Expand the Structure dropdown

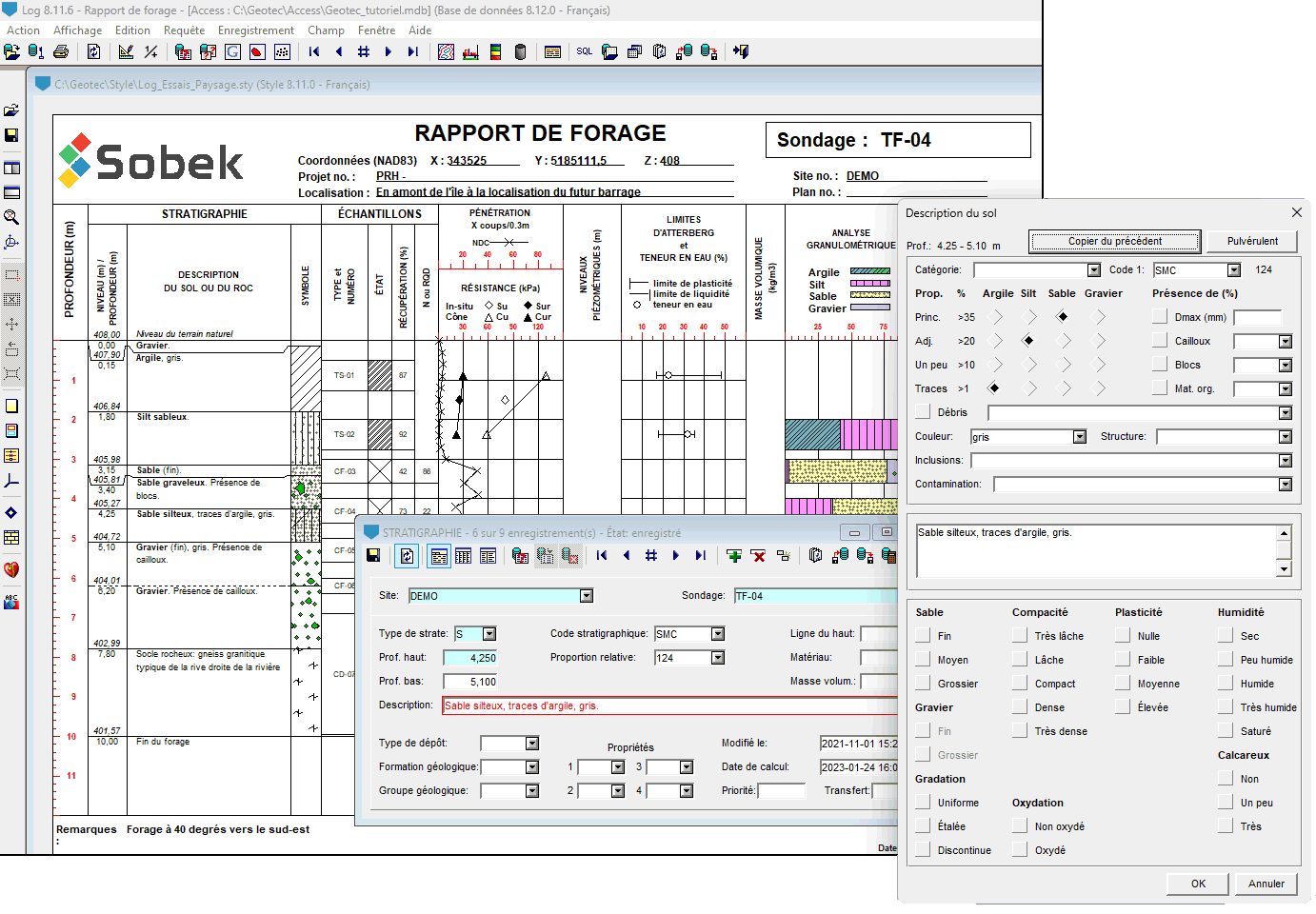tap(1286, 437)
